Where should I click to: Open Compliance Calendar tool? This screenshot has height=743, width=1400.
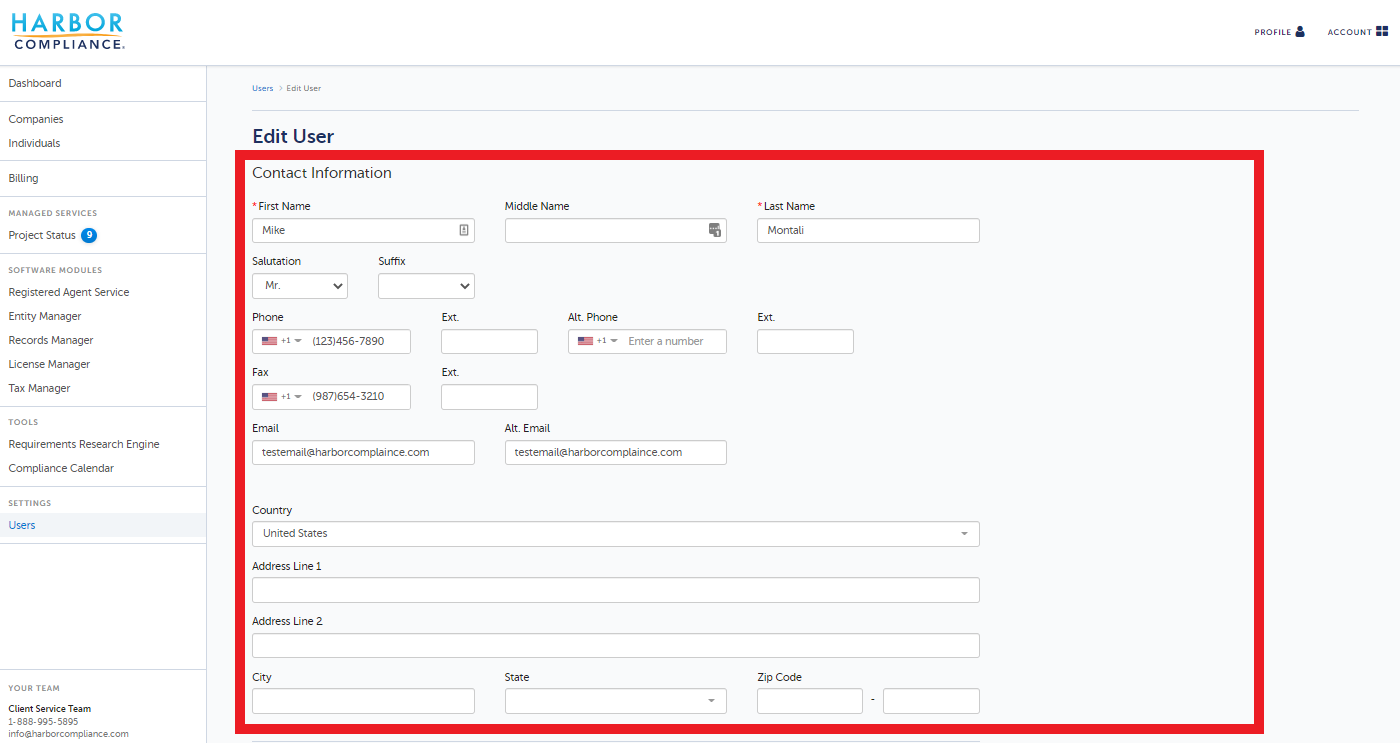click(61, 468)
